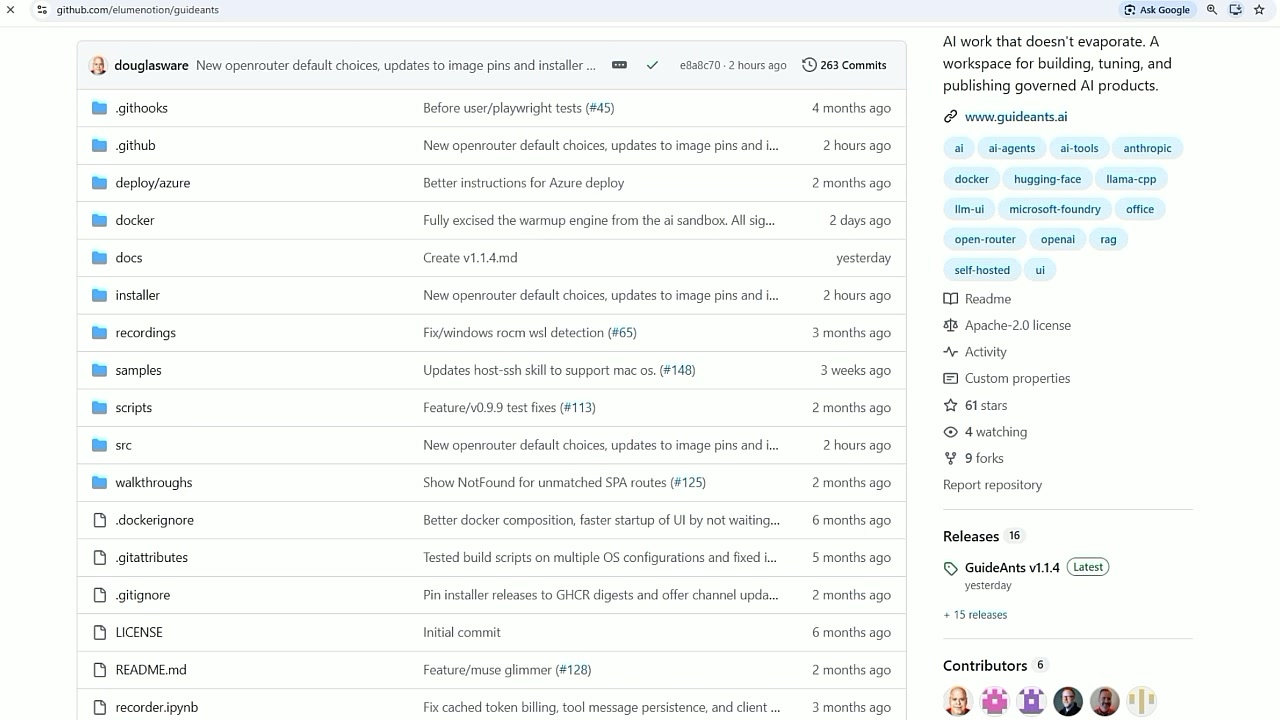Click the scripts folder icon

(99, 408)
